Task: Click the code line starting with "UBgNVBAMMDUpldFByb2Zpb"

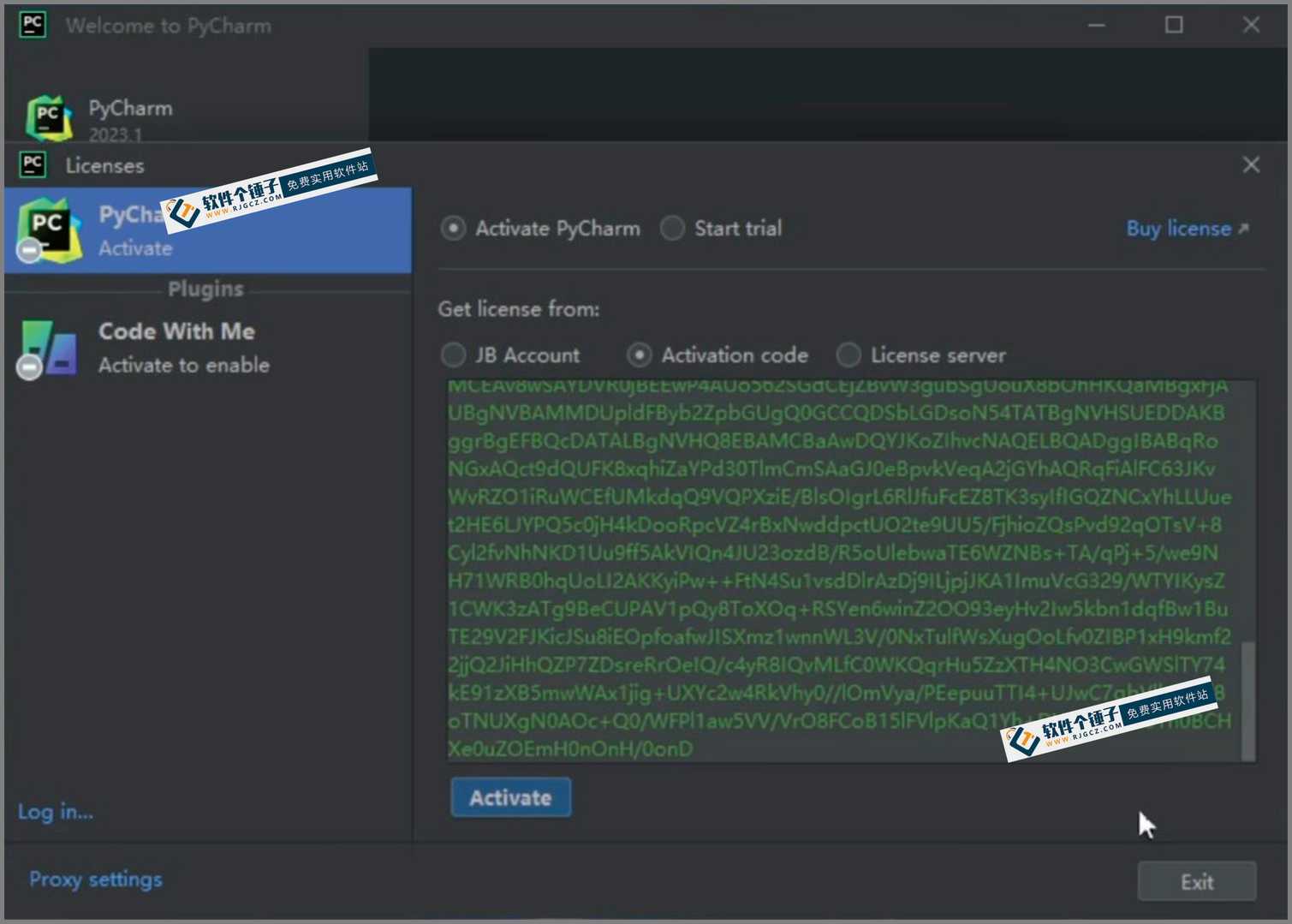Action: point(837,413)
